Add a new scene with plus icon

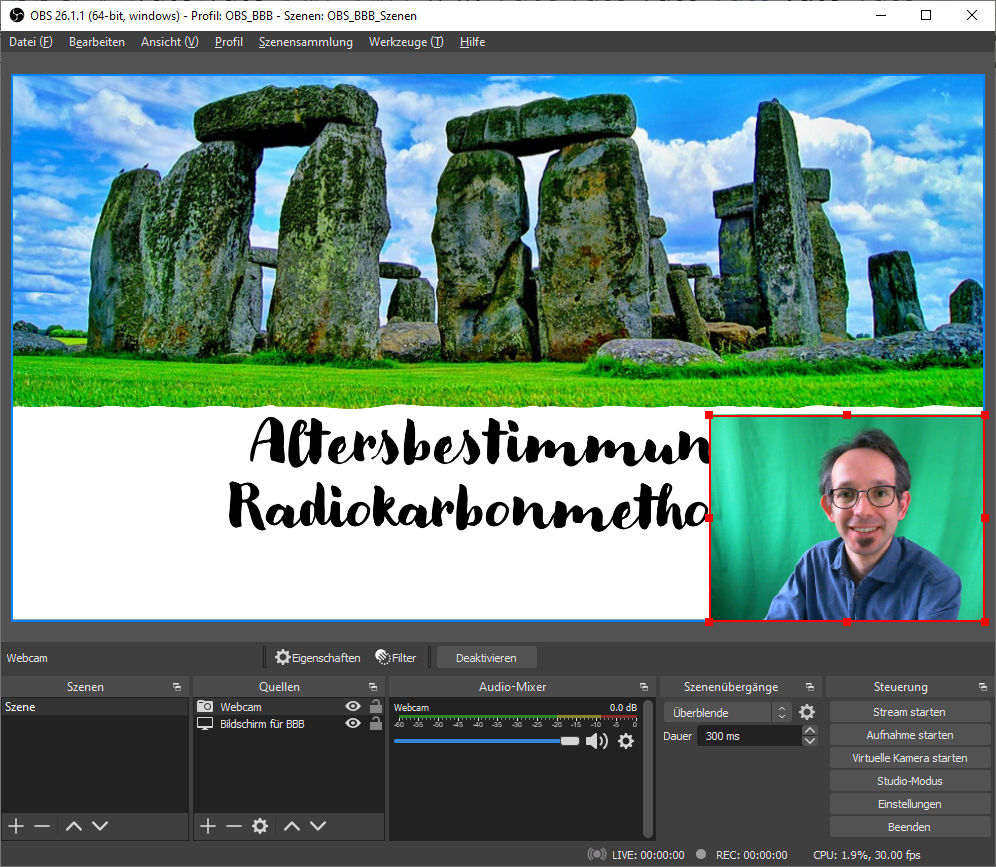tap(15, 826)
